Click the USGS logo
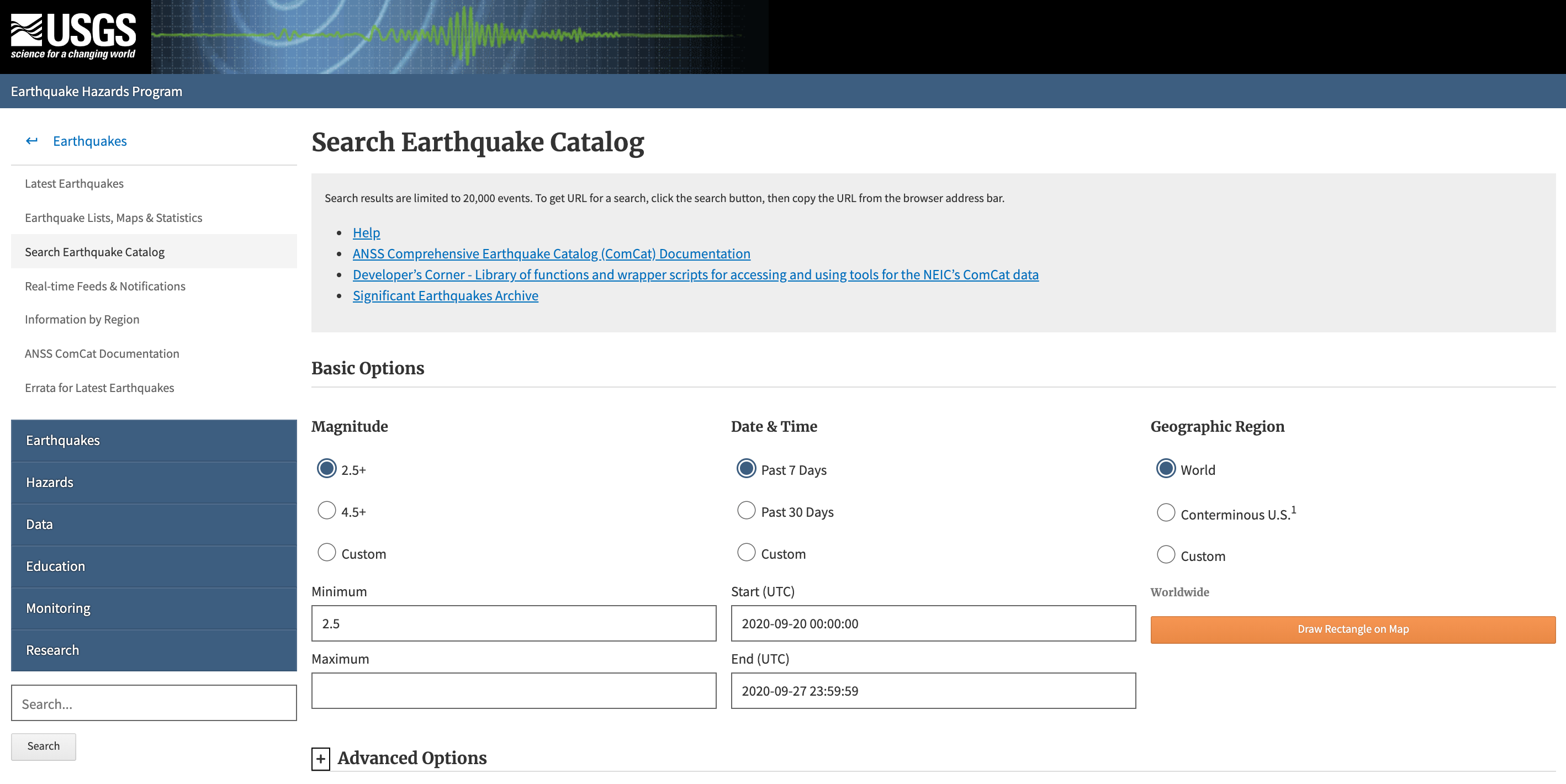Screen dimensions: 1566x784 [73, 36]
